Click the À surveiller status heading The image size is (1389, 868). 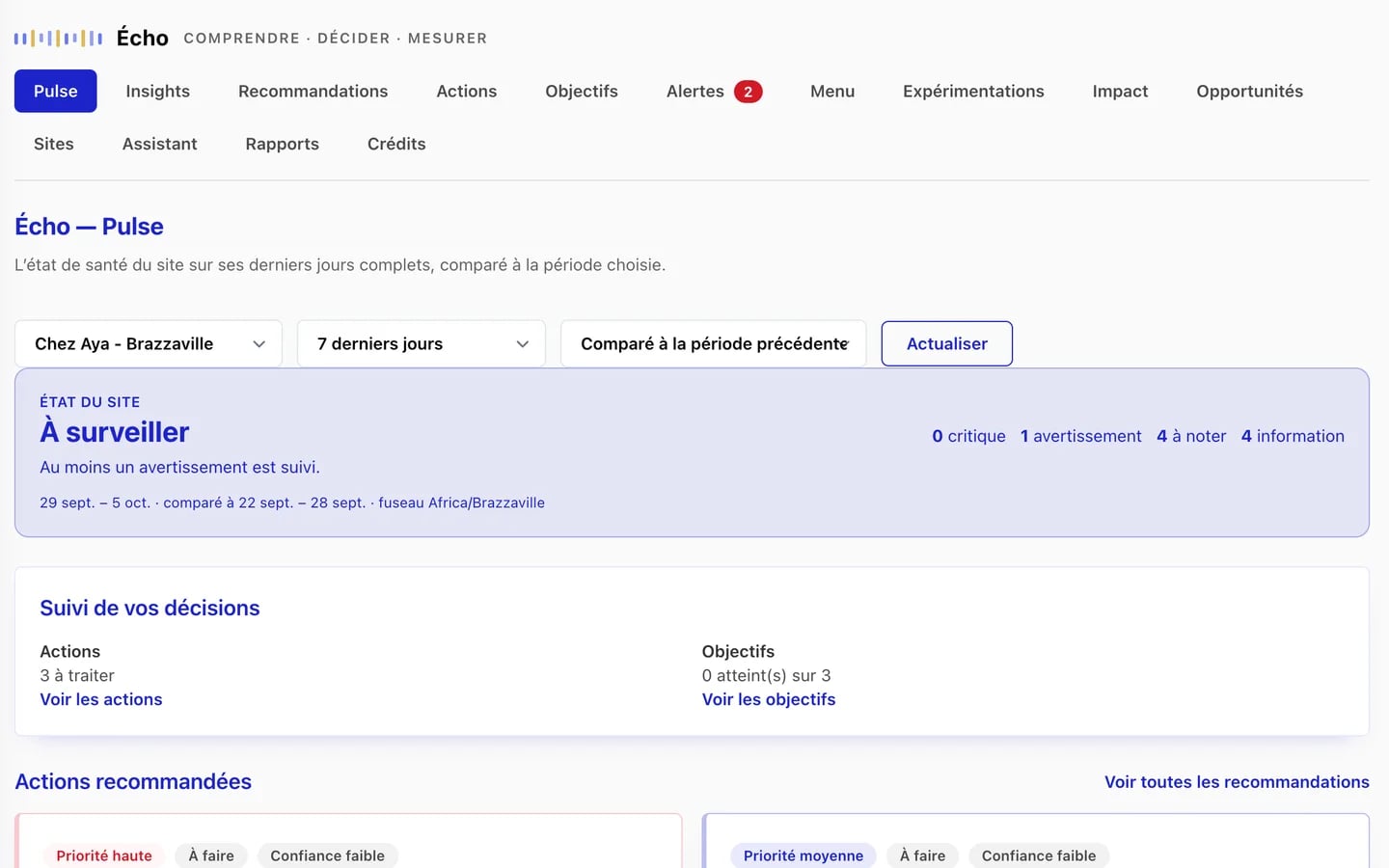[x=115, y=432]
